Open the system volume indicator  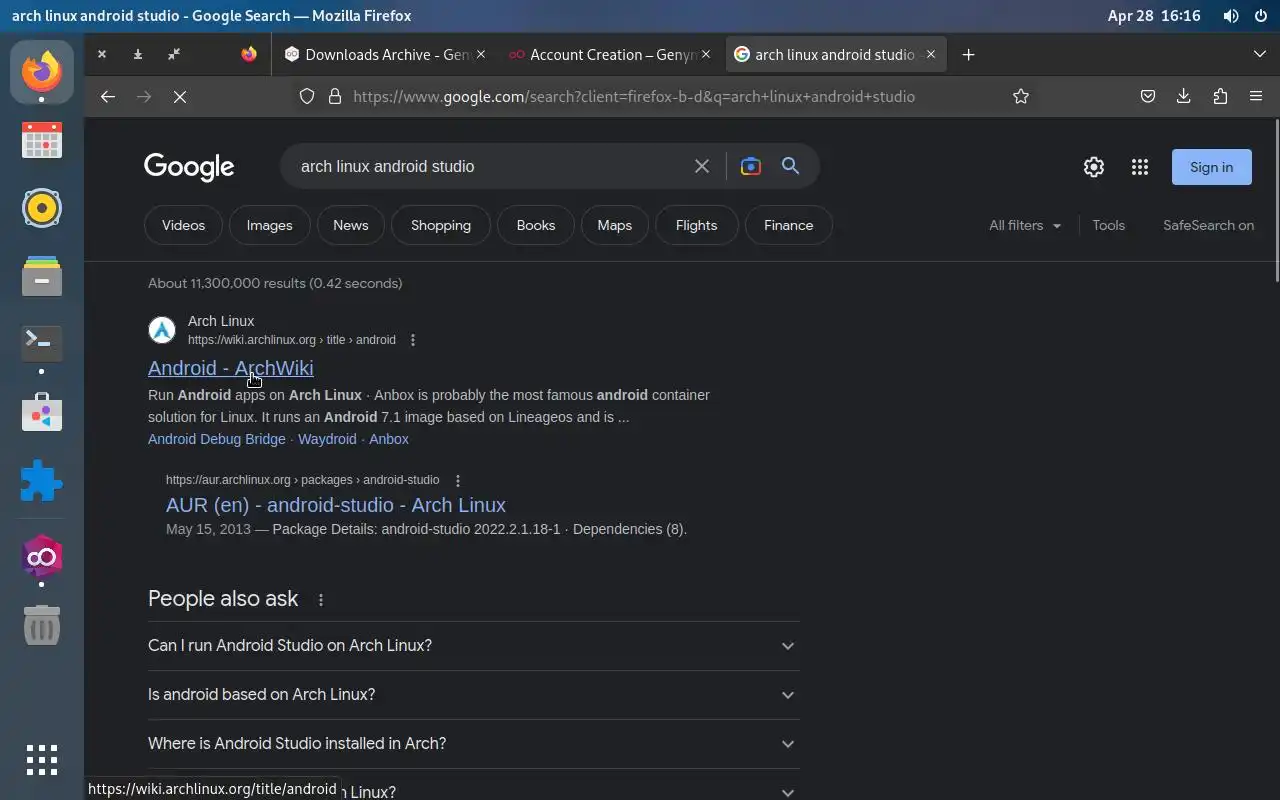coord(1231,16)
